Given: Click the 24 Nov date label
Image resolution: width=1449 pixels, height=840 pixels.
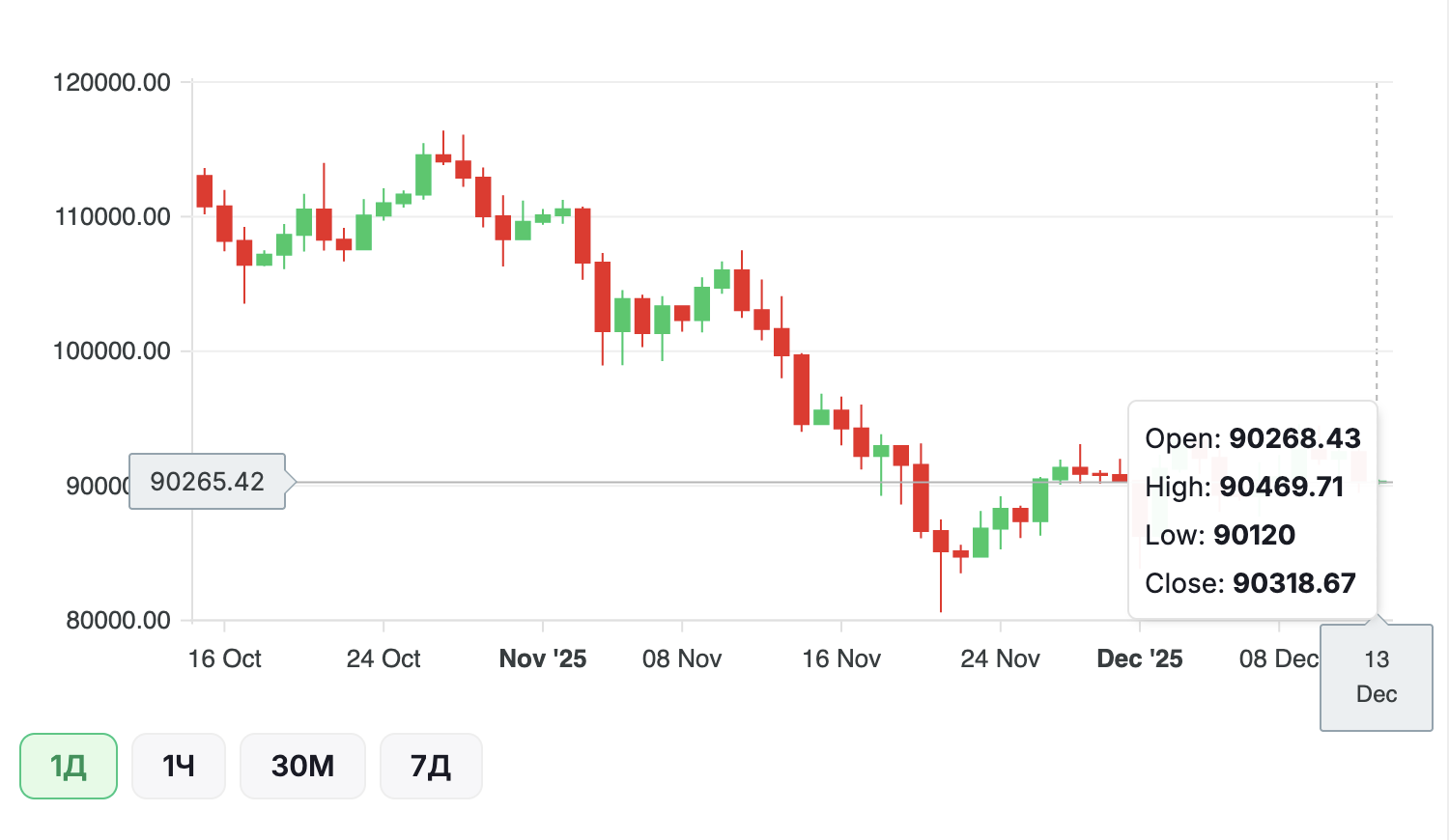Looking at the screenshot, I should [1000, 658].
